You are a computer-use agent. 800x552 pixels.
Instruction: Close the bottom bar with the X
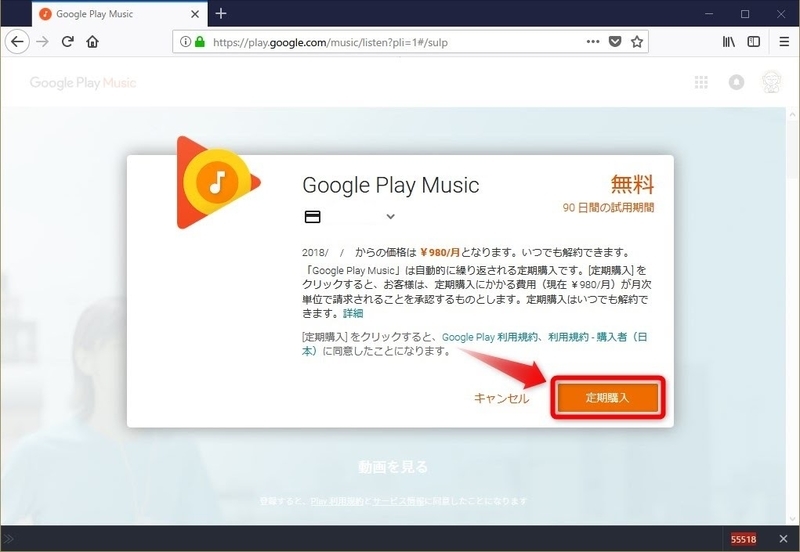784,538
